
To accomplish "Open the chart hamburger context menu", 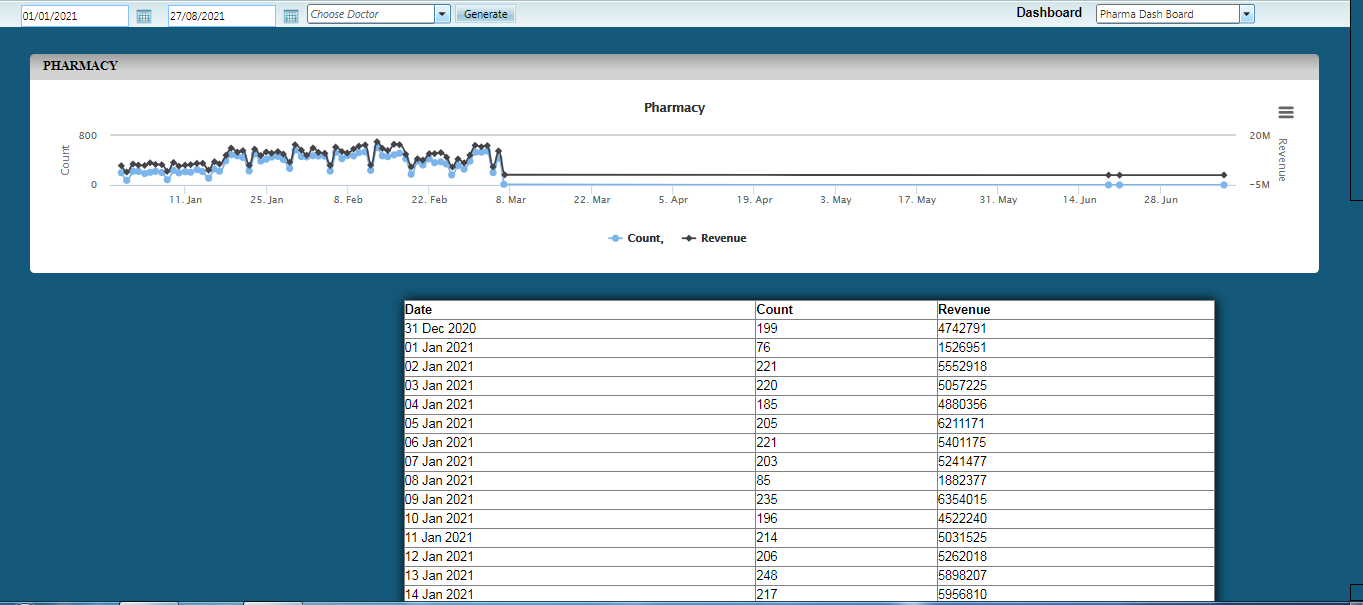I will [x=1286, y=113].
